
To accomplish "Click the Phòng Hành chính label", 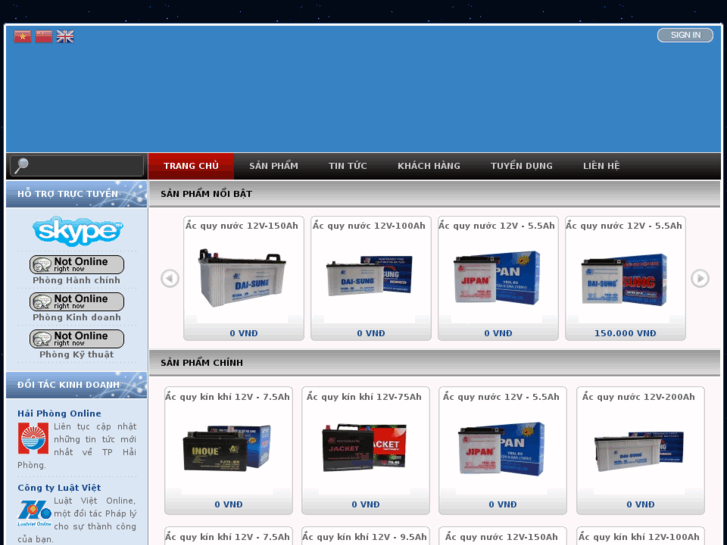I will tap(77, 280).
